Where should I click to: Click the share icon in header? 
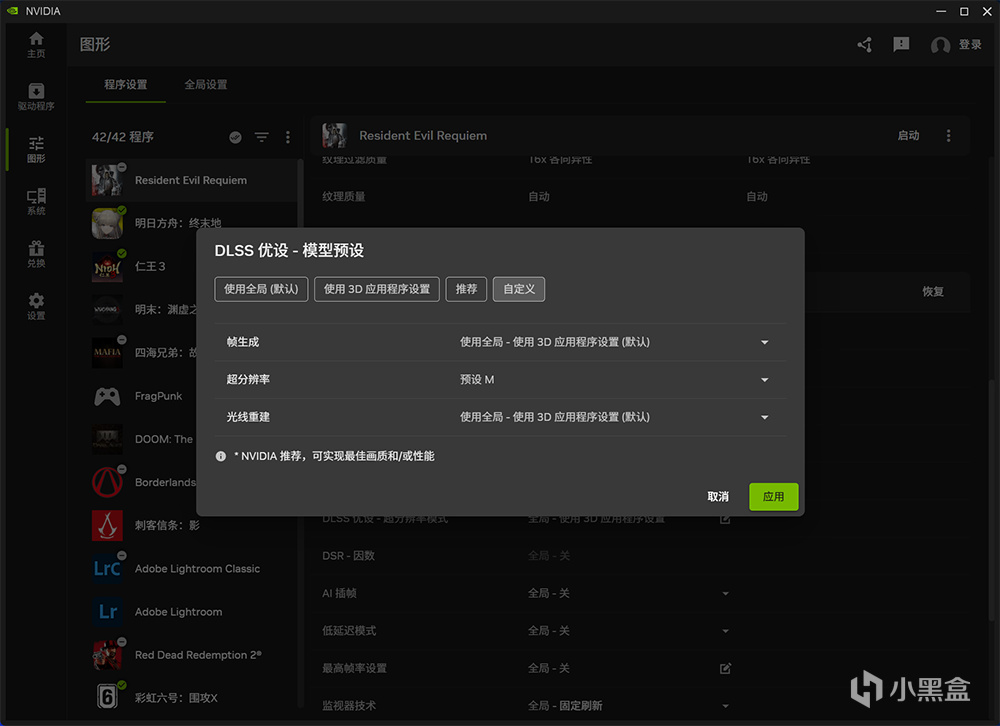click(x=865, y=45)
